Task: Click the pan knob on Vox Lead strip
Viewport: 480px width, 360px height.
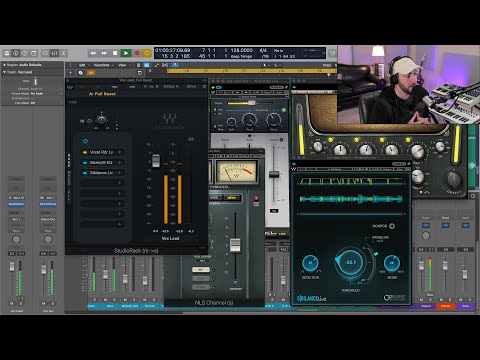Action: click(16, 239)
